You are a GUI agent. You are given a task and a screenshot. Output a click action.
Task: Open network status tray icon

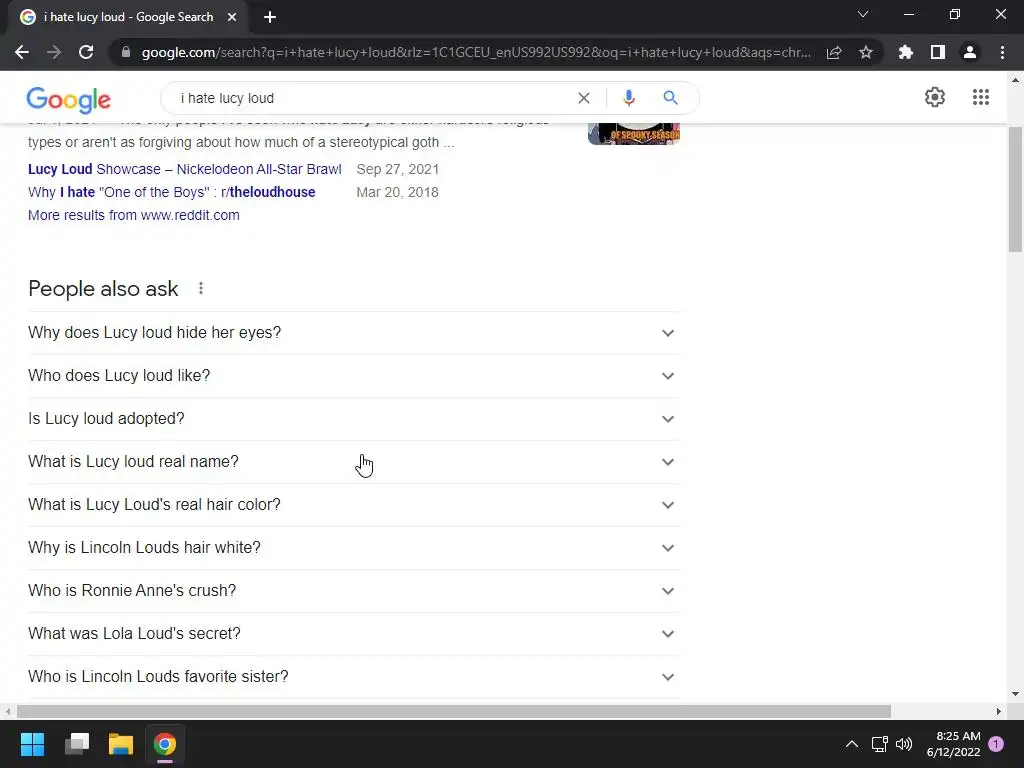880,744
